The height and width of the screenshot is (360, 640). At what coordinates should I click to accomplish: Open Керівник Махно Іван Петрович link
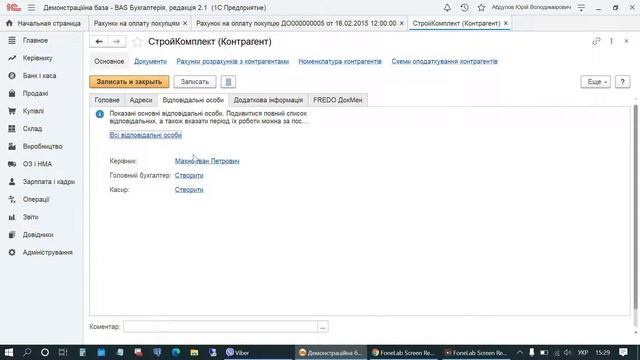point(207,161)
